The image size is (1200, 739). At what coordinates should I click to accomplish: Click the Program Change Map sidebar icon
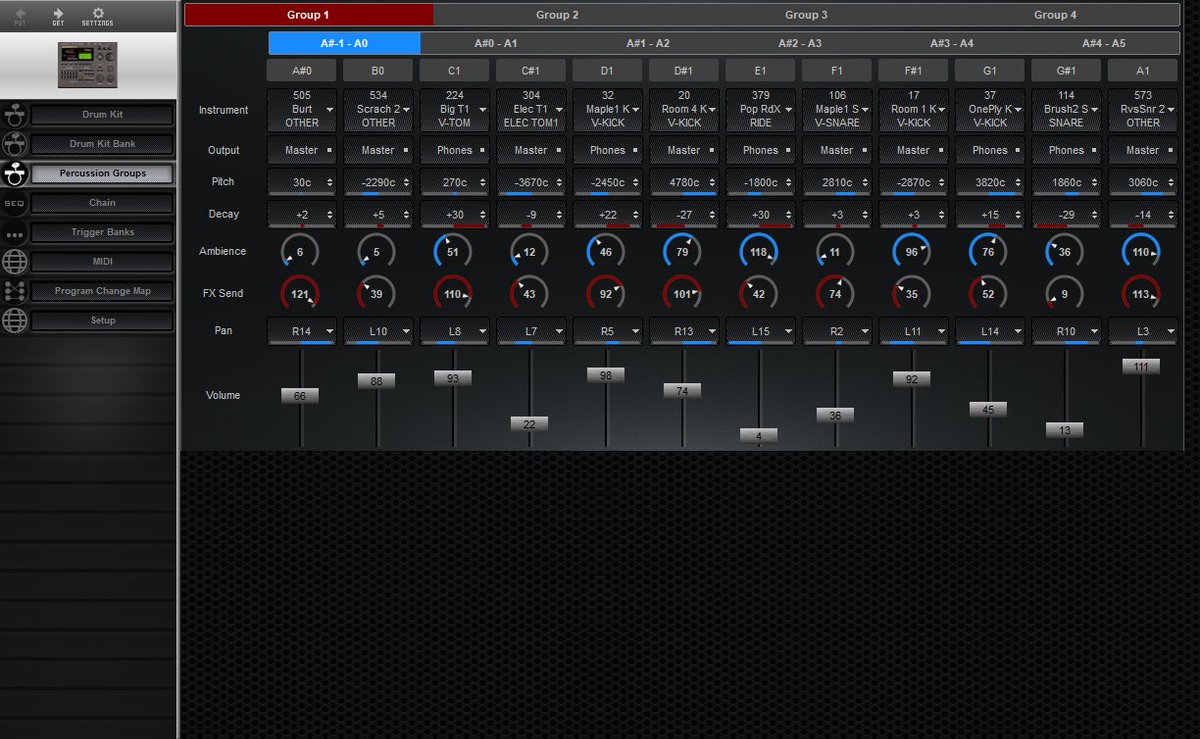14,291
